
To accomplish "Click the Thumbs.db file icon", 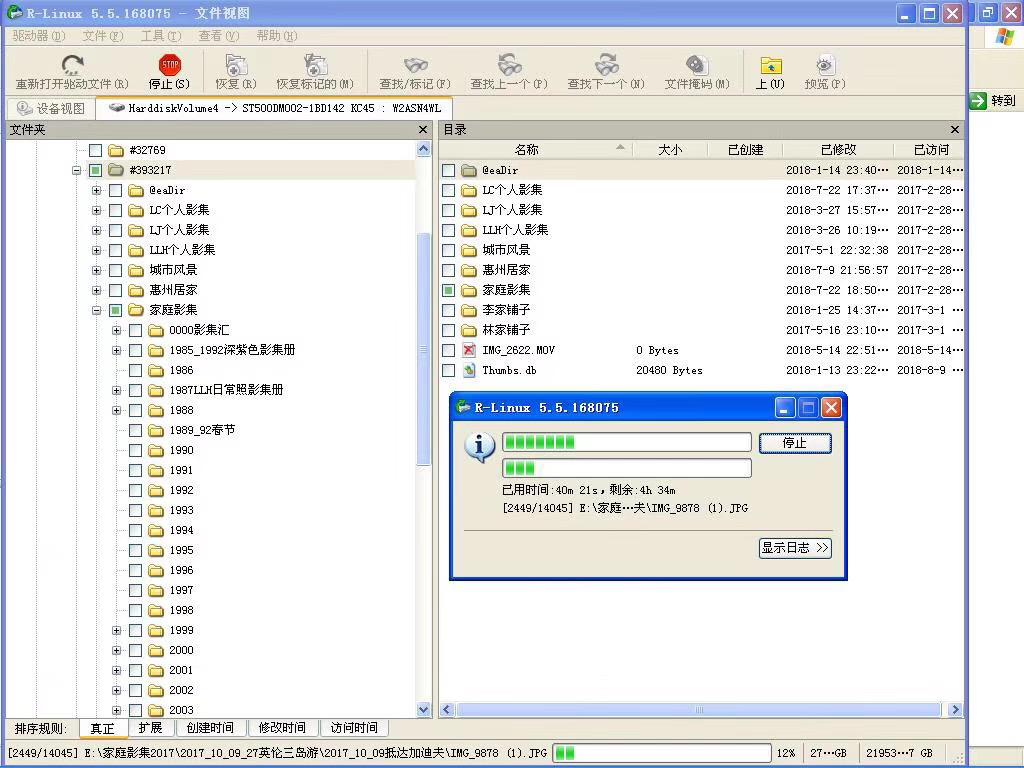I will (468, 370).
